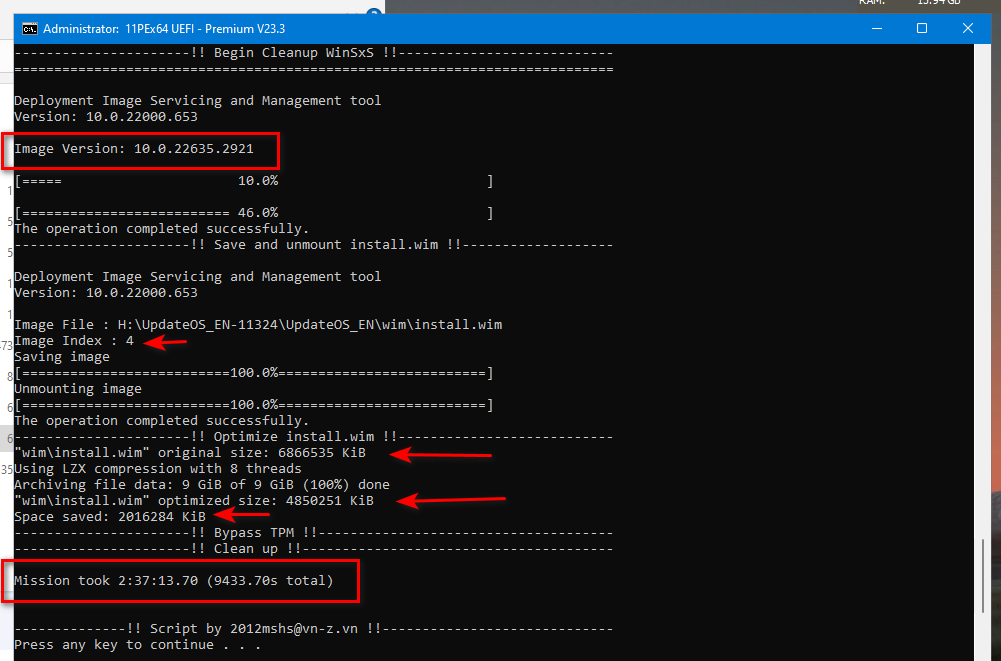Maximize the 11PEx64 UEFI console window
Screen dimensions: 1001x661
coord(922,28)
